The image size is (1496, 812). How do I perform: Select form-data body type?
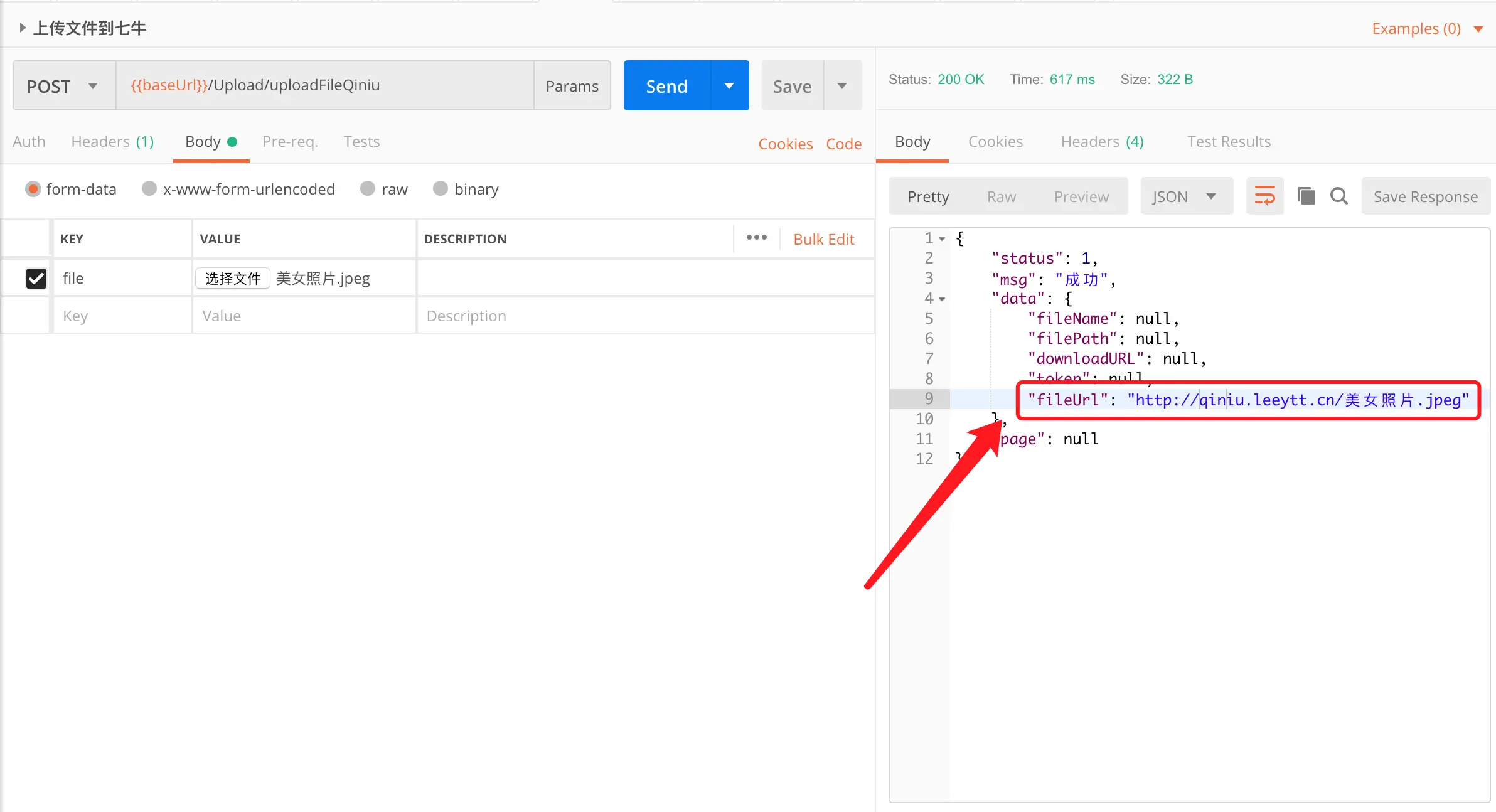tap(33, 189)
